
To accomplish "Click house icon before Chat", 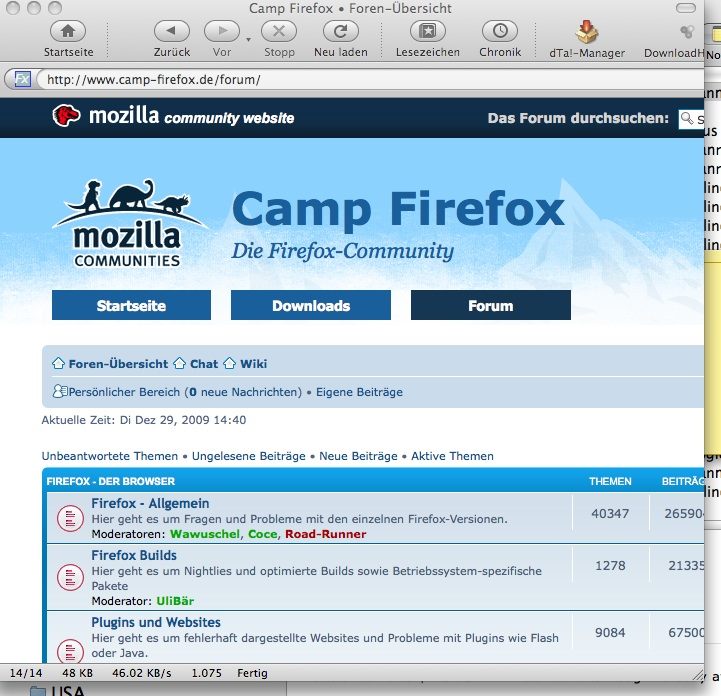I will (x=179, y=363).
